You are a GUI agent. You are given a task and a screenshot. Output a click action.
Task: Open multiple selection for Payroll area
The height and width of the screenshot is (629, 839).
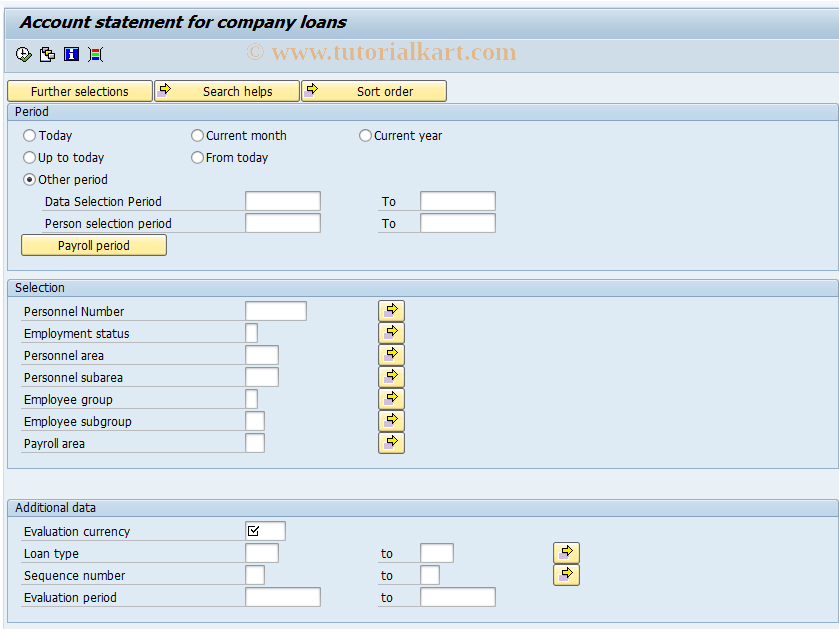tap(391, 443)
